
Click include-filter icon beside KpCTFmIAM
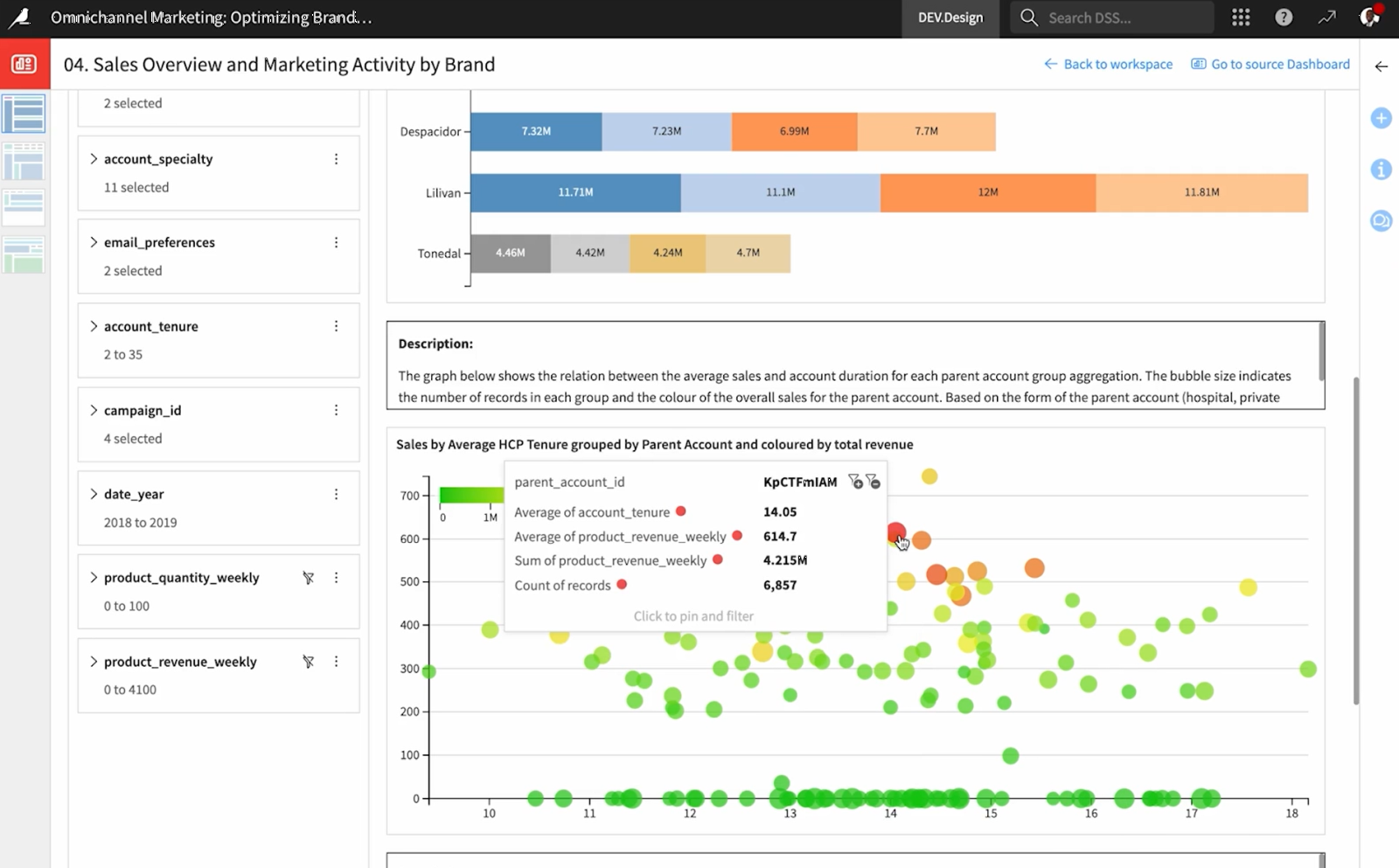855,482
